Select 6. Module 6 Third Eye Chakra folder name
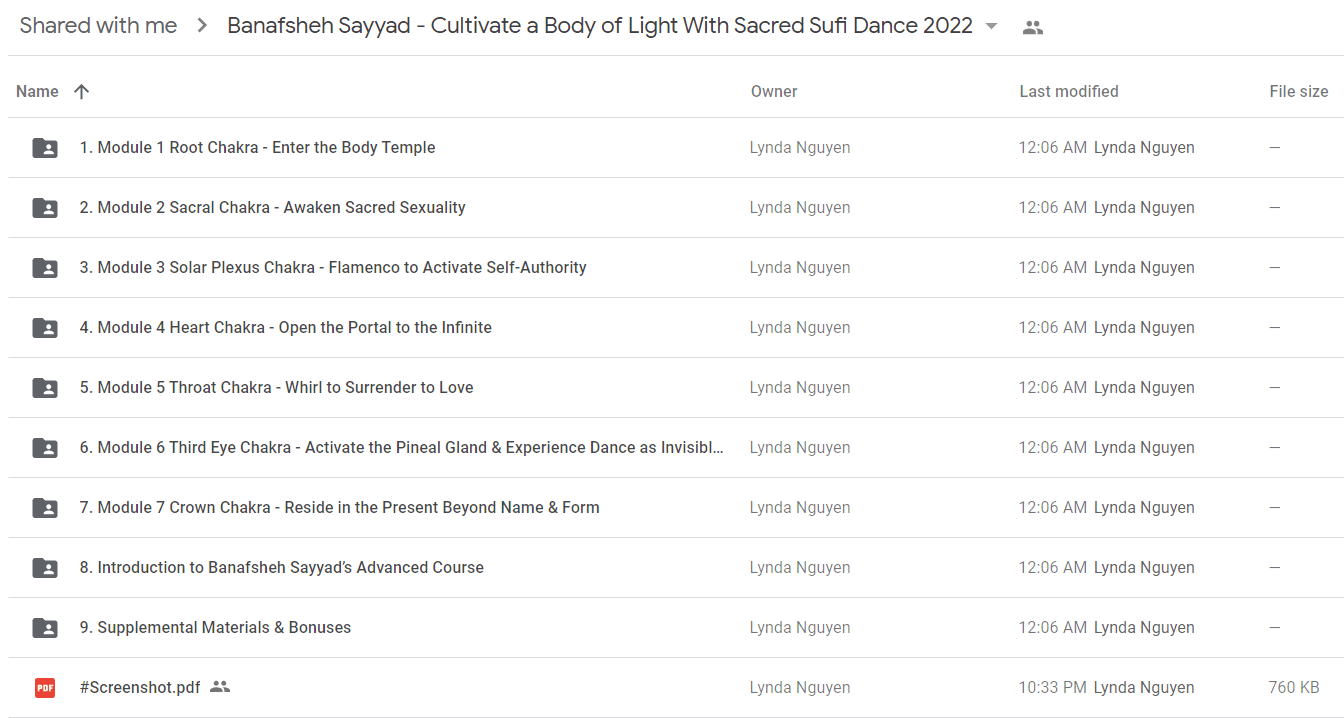 (402, 447)
